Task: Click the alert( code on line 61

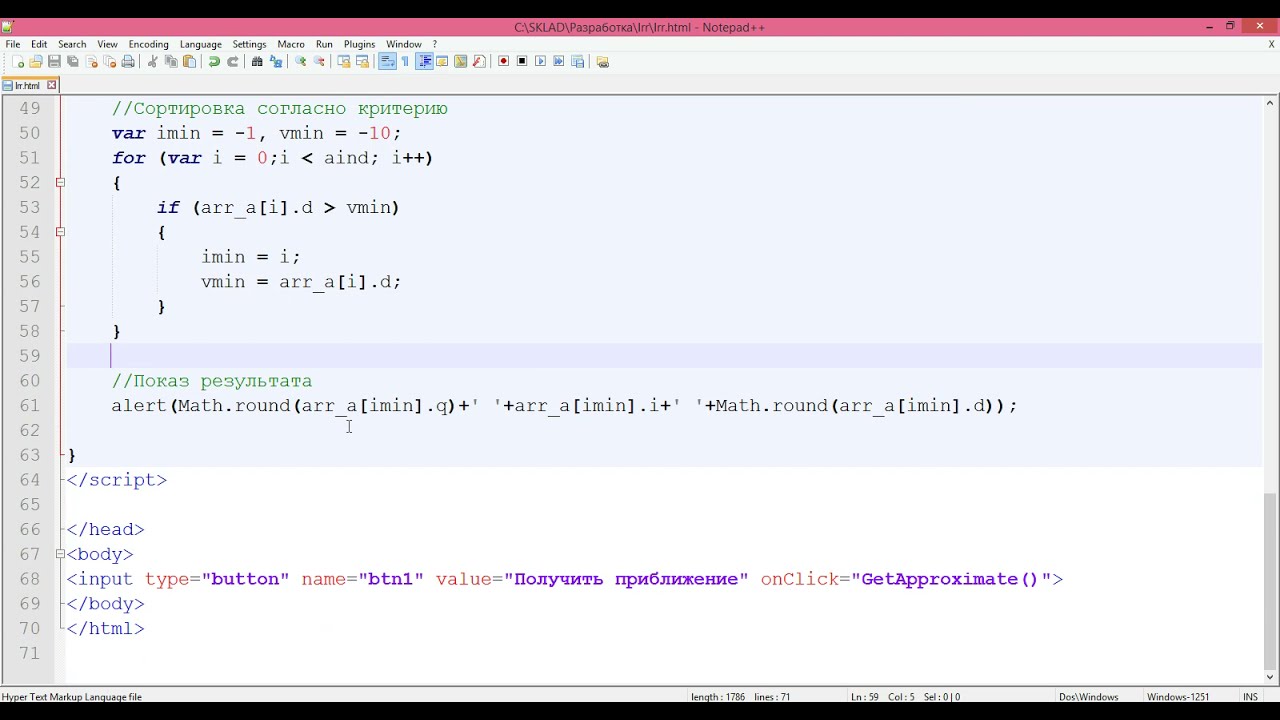Action: (144, 405)
